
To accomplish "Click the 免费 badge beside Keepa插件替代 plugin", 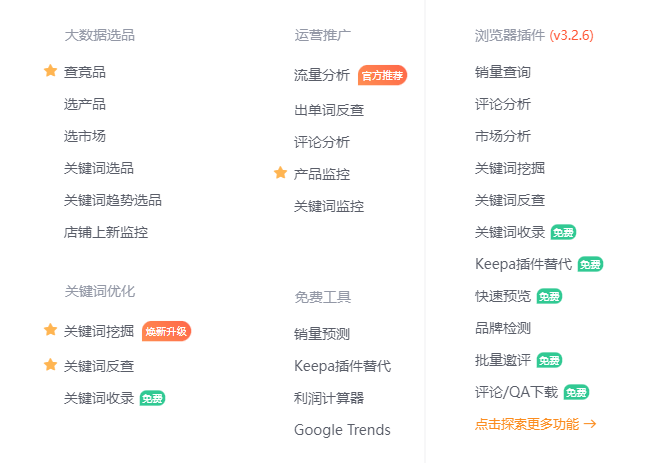I will tap(590, 264).
